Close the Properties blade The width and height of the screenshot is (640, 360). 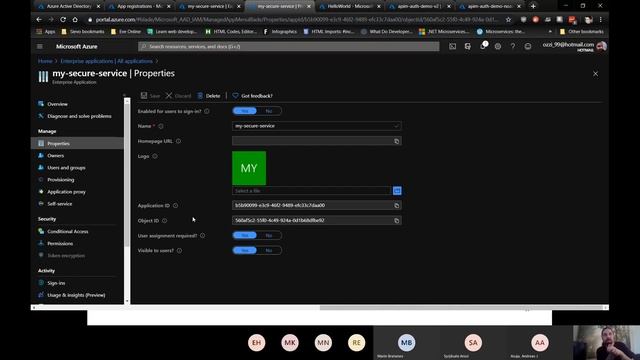595,74
